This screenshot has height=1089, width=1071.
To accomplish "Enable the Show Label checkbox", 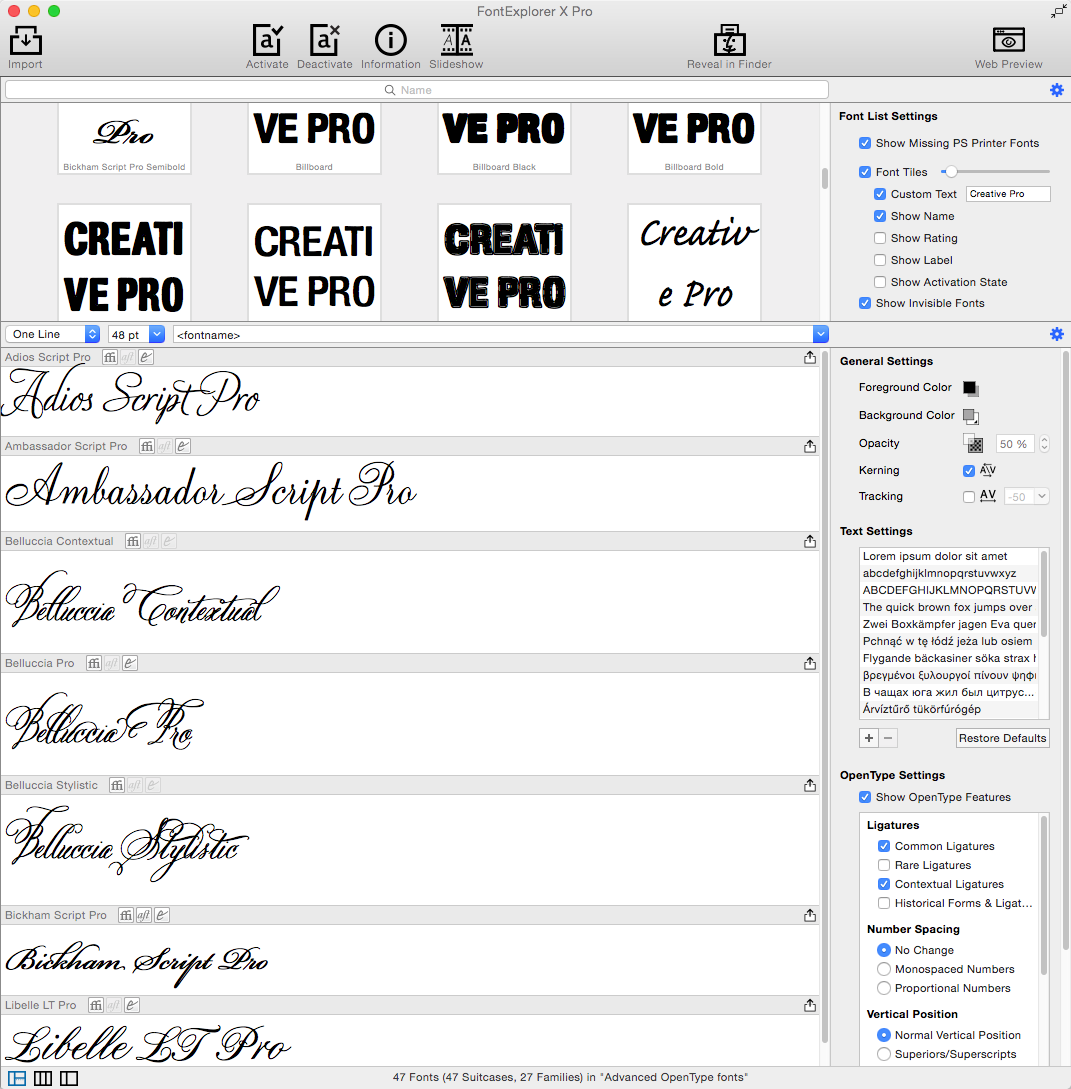I will coord(880,260).
